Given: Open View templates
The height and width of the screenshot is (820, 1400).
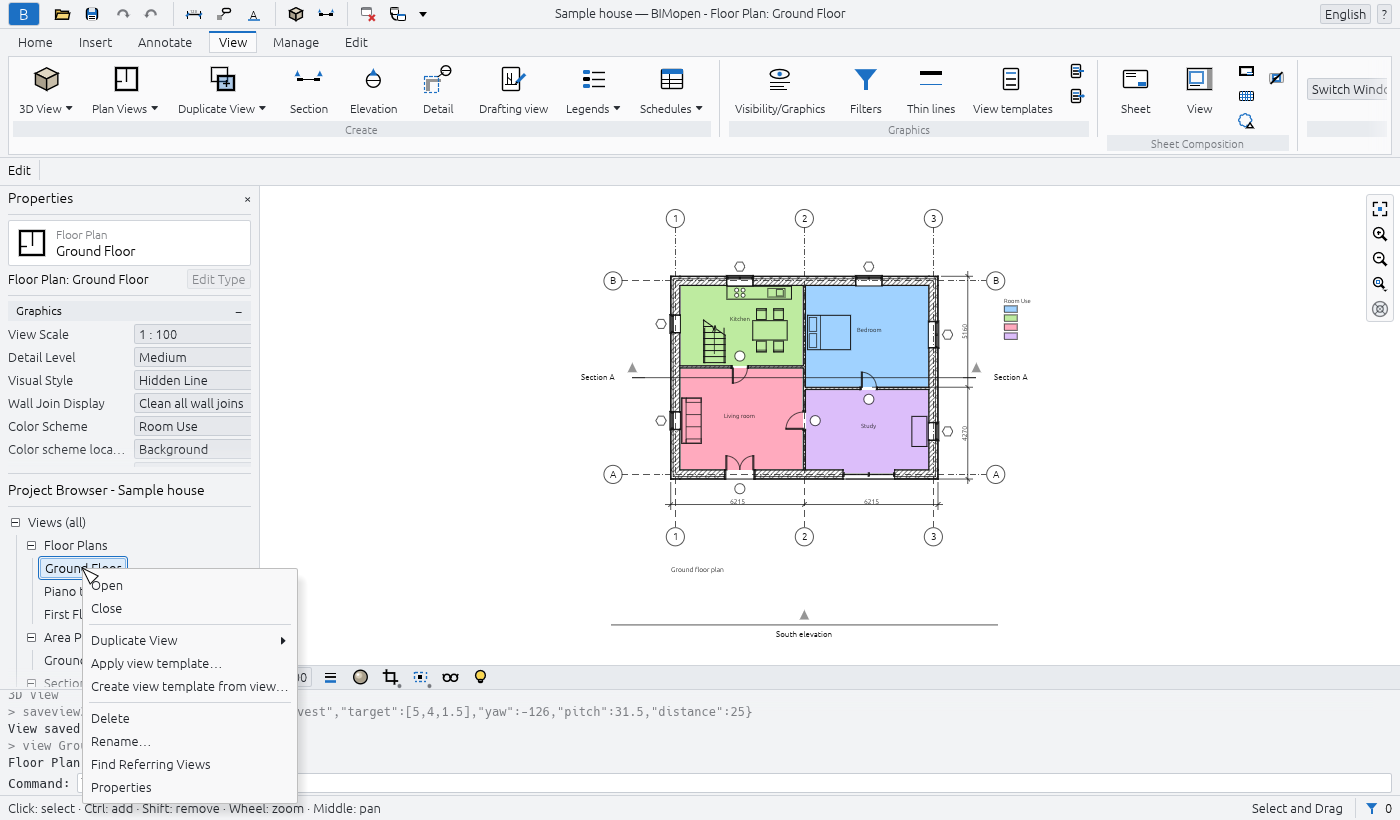Looking at the screenshot, I should pyautogui.click(x=1012, y=91).
